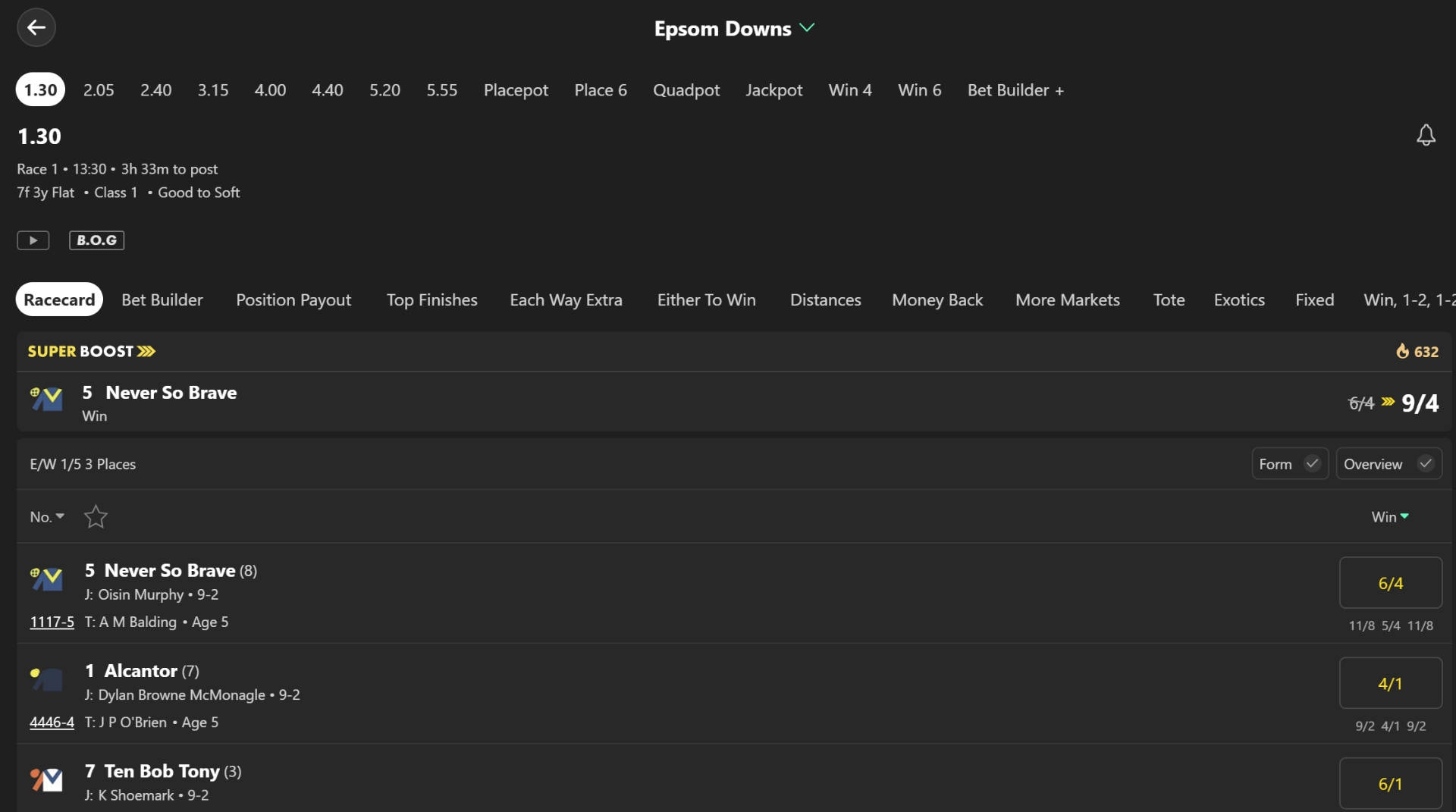Click Never So Brave racecard silks icon
The image size is (1456, 812).
click(46, 578)
